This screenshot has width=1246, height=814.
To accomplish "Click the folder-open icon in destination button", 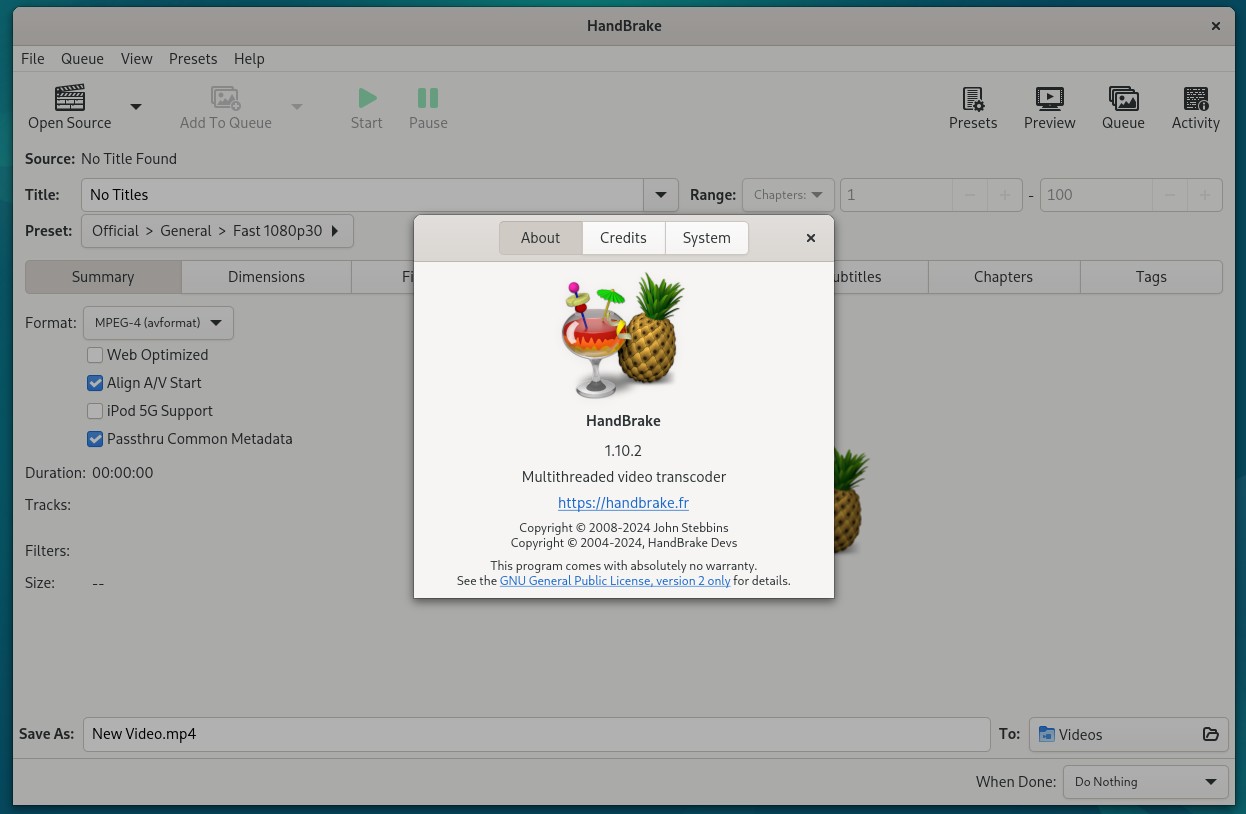I will (1210, 734).
